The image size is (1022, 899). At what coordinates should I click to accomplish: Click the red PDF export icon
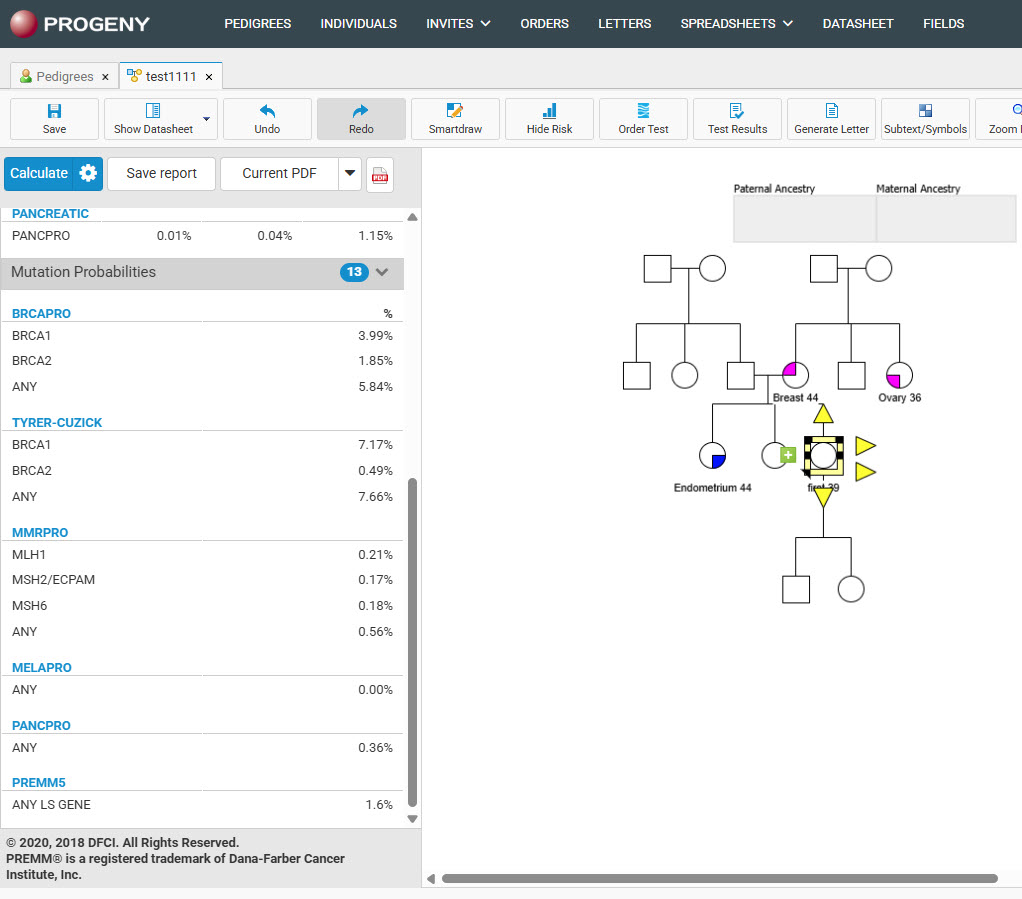tap(380, 174)
